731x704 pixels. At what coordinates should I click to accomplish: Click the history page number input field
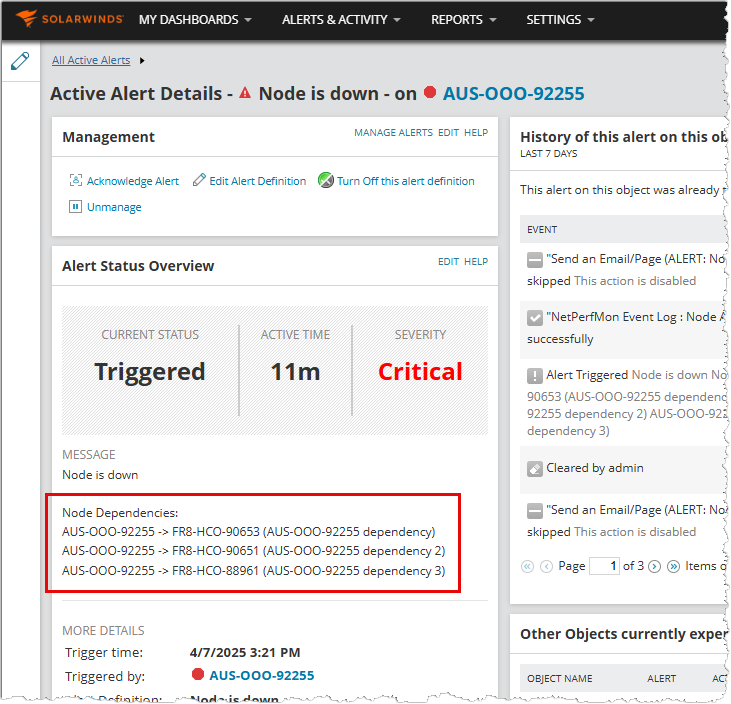605,566
